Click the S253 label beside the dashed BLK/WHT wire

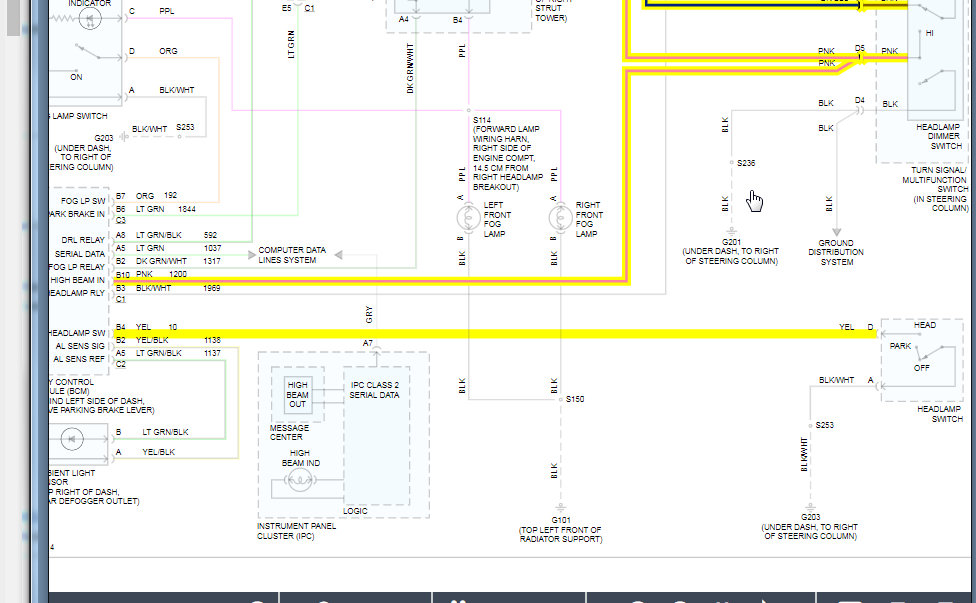pyautogui.click(x=185, y=127)
